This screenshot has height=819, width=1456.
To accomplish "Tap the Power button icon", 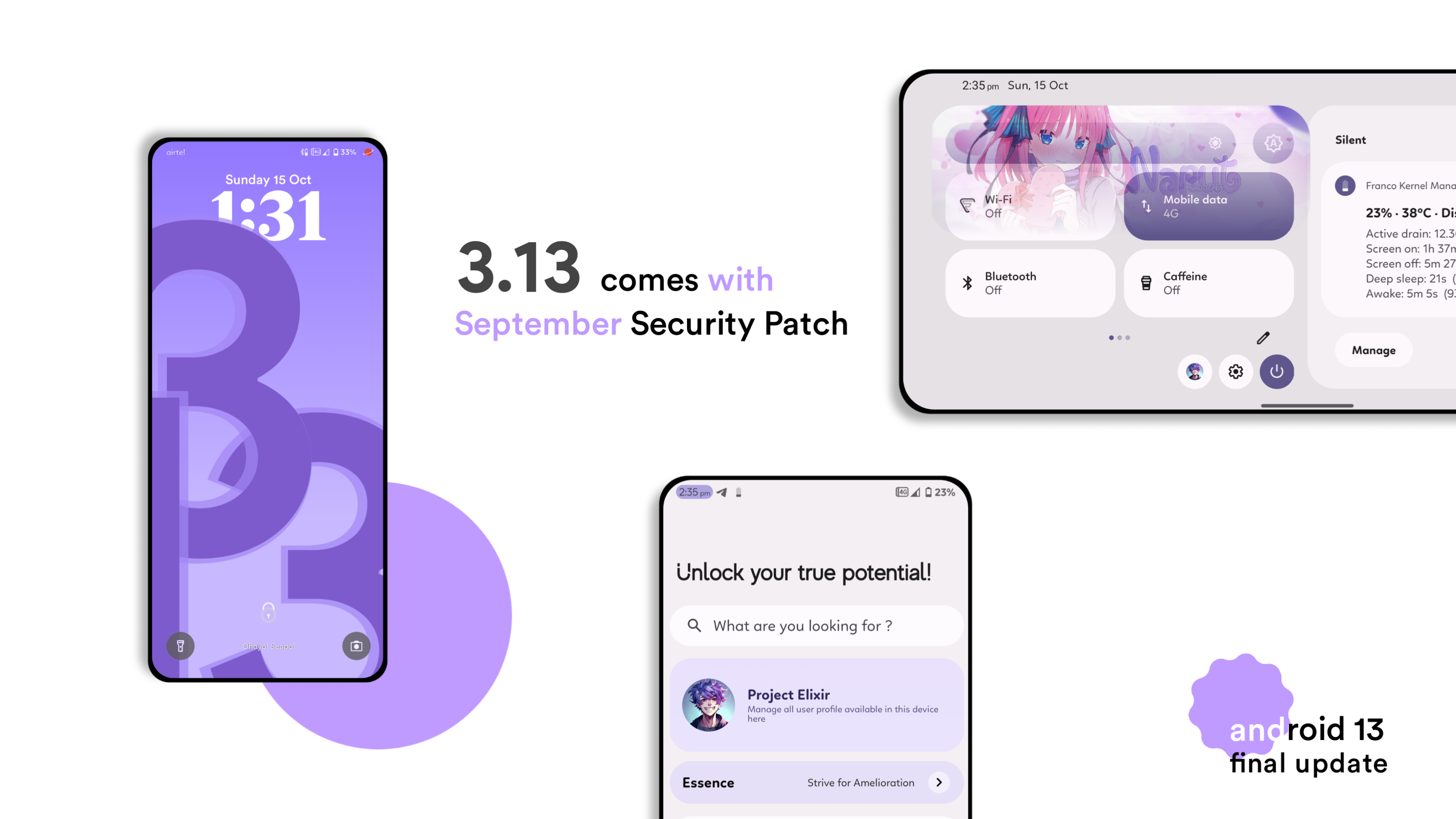I will tap(1277, 371).
